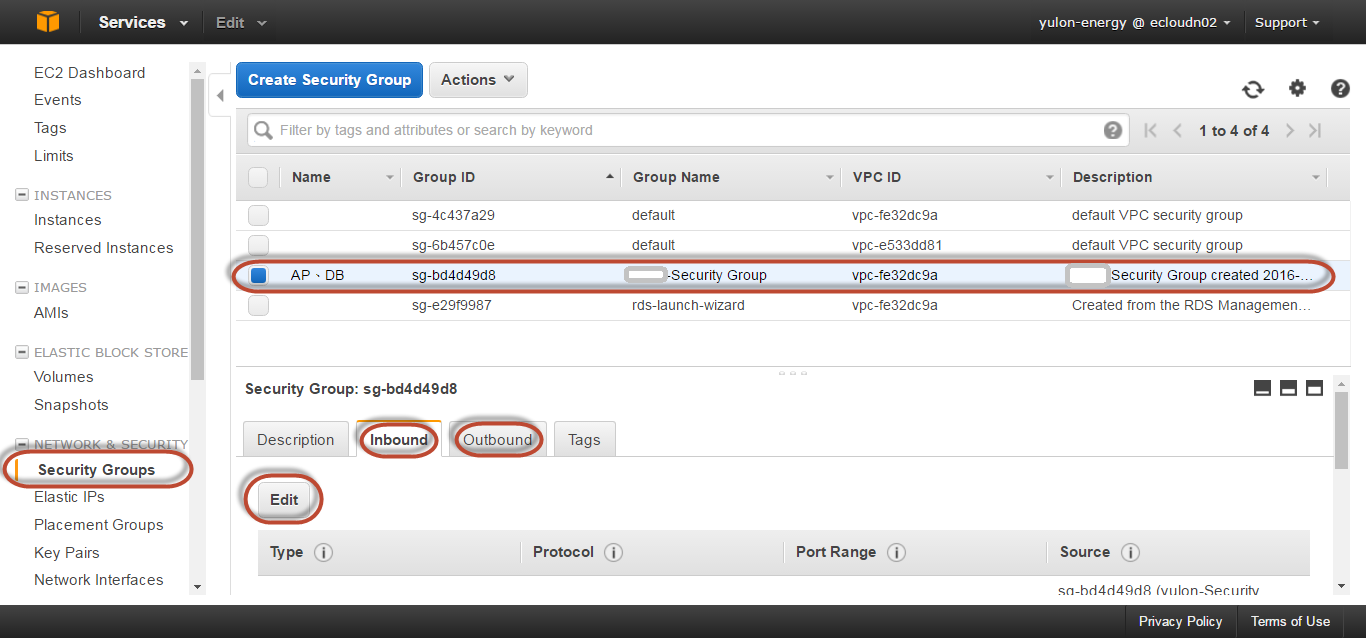
Task: Click the filter search input field
Action: (x=680, y=130)
